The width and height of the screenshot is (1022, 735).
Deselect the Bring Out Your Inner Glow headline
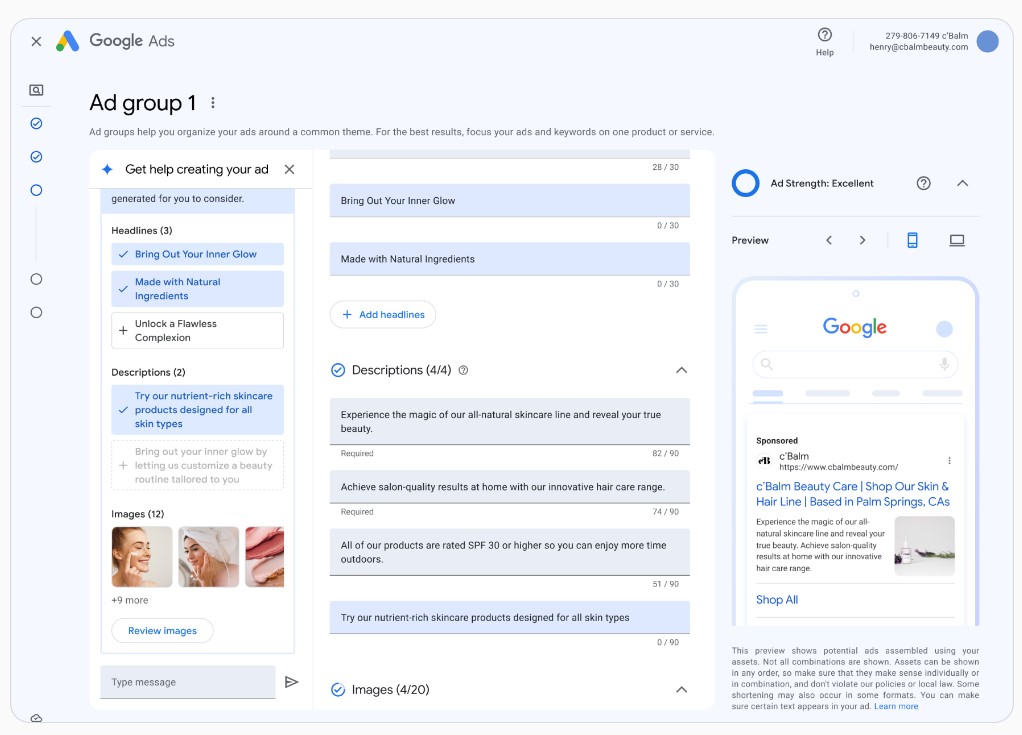[x=197, y=254]
